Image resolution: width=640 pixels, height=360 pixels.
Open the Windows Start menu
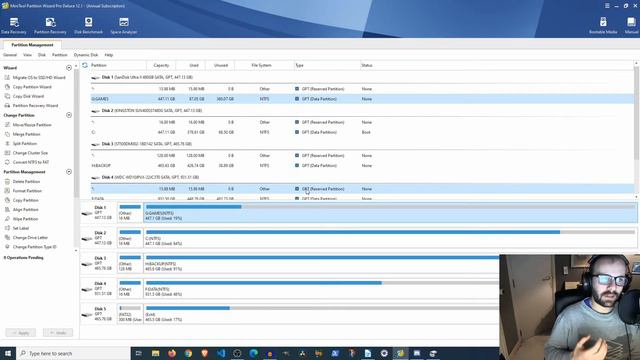8,353
